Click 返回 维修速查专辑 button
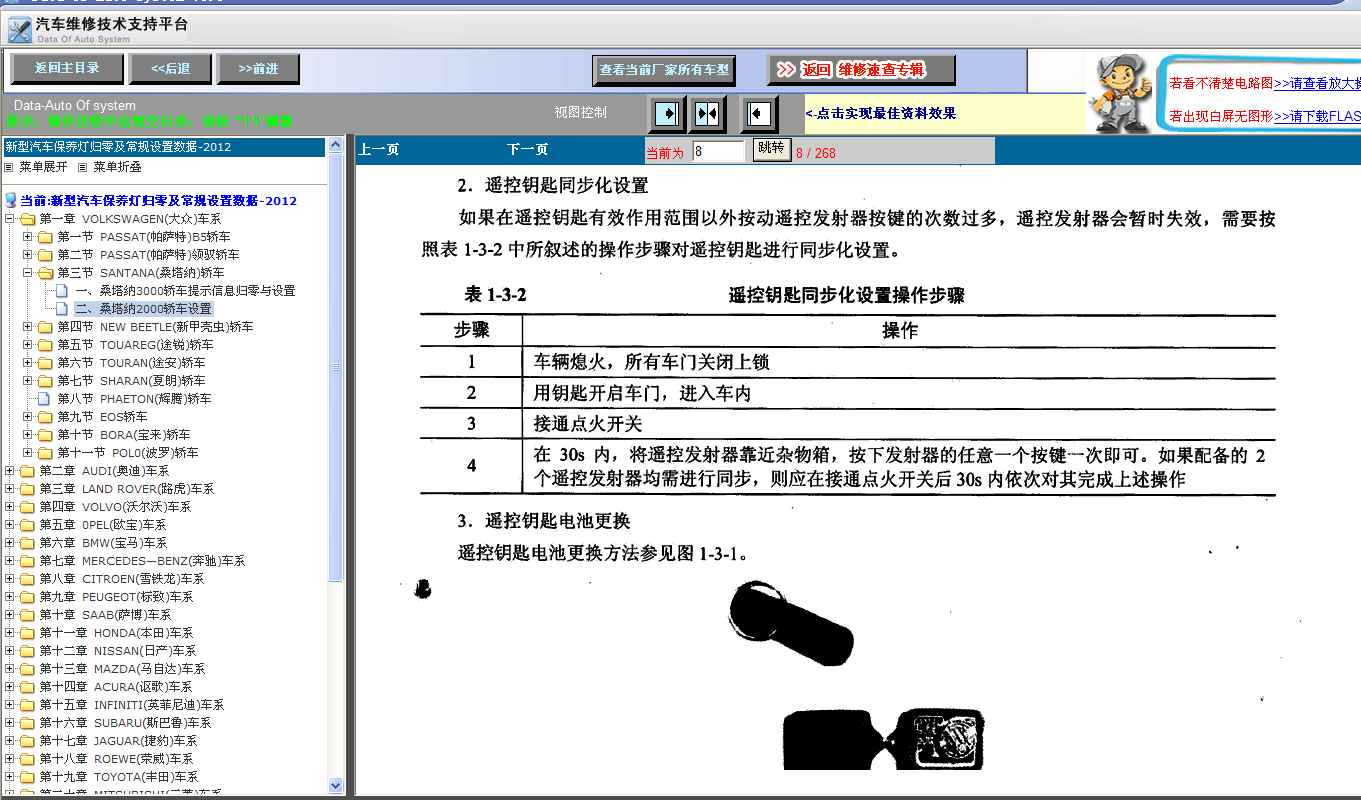Screen dimensions: 1361x800 pos(862,70)
